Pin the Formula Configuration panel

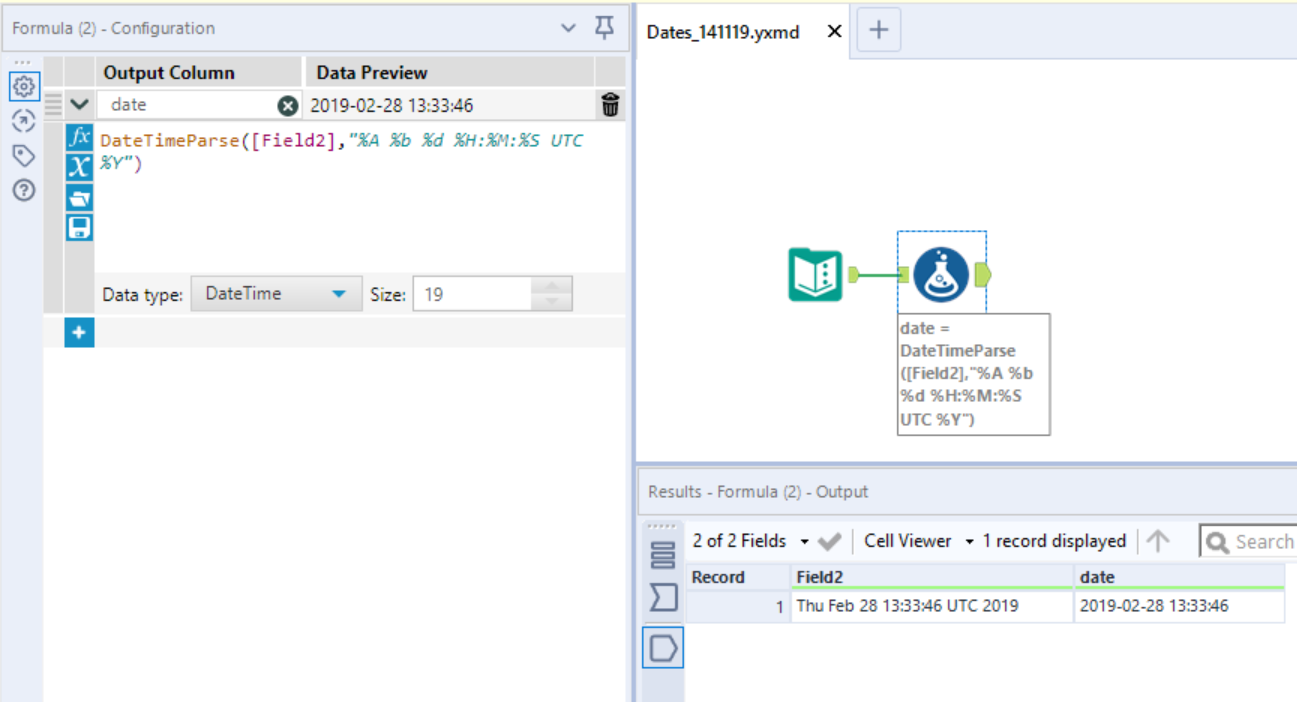pos(604,27)
